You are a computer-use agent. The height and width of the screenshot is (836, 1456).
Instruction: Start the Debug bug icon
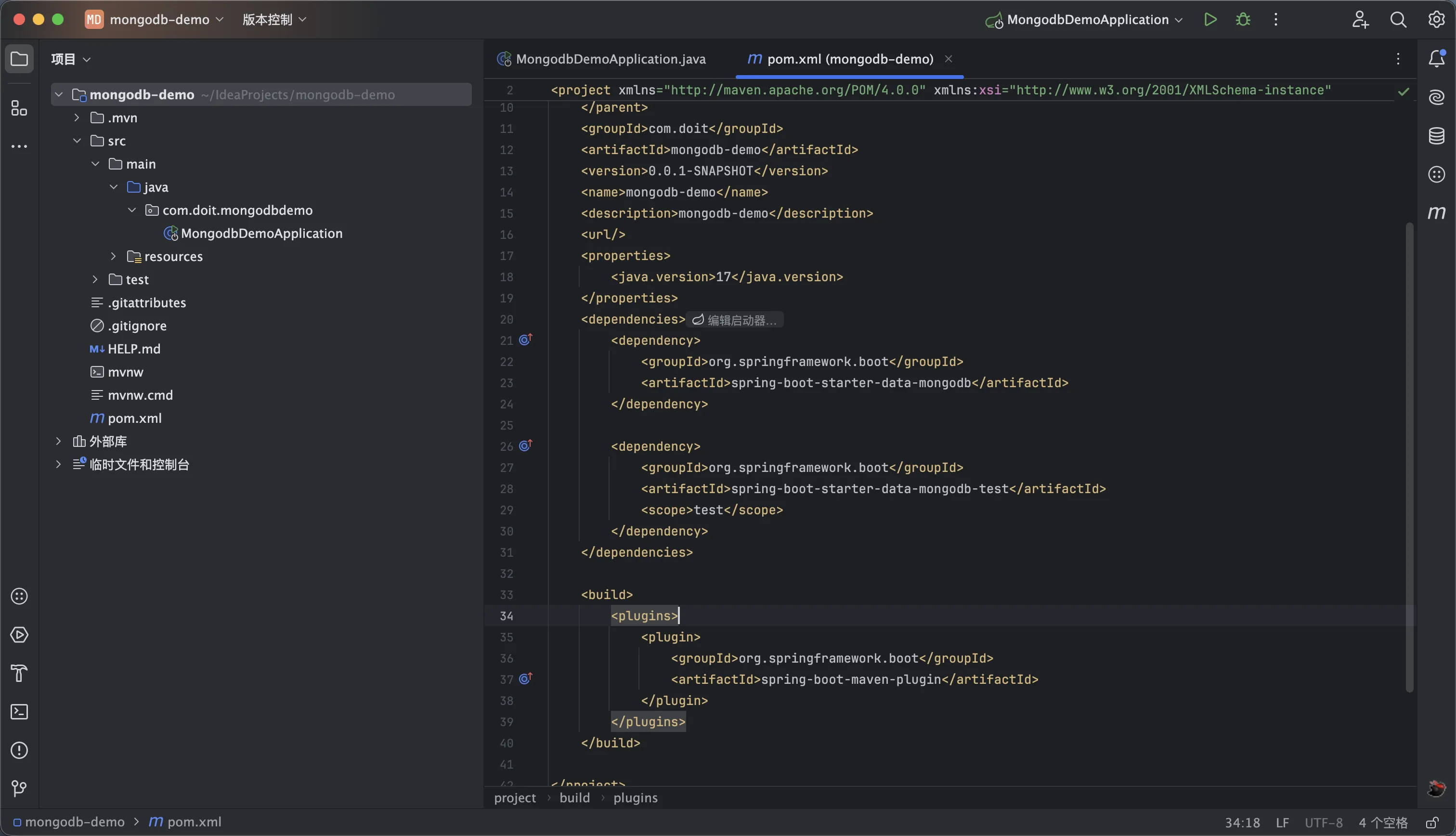tap(1243, 20)
